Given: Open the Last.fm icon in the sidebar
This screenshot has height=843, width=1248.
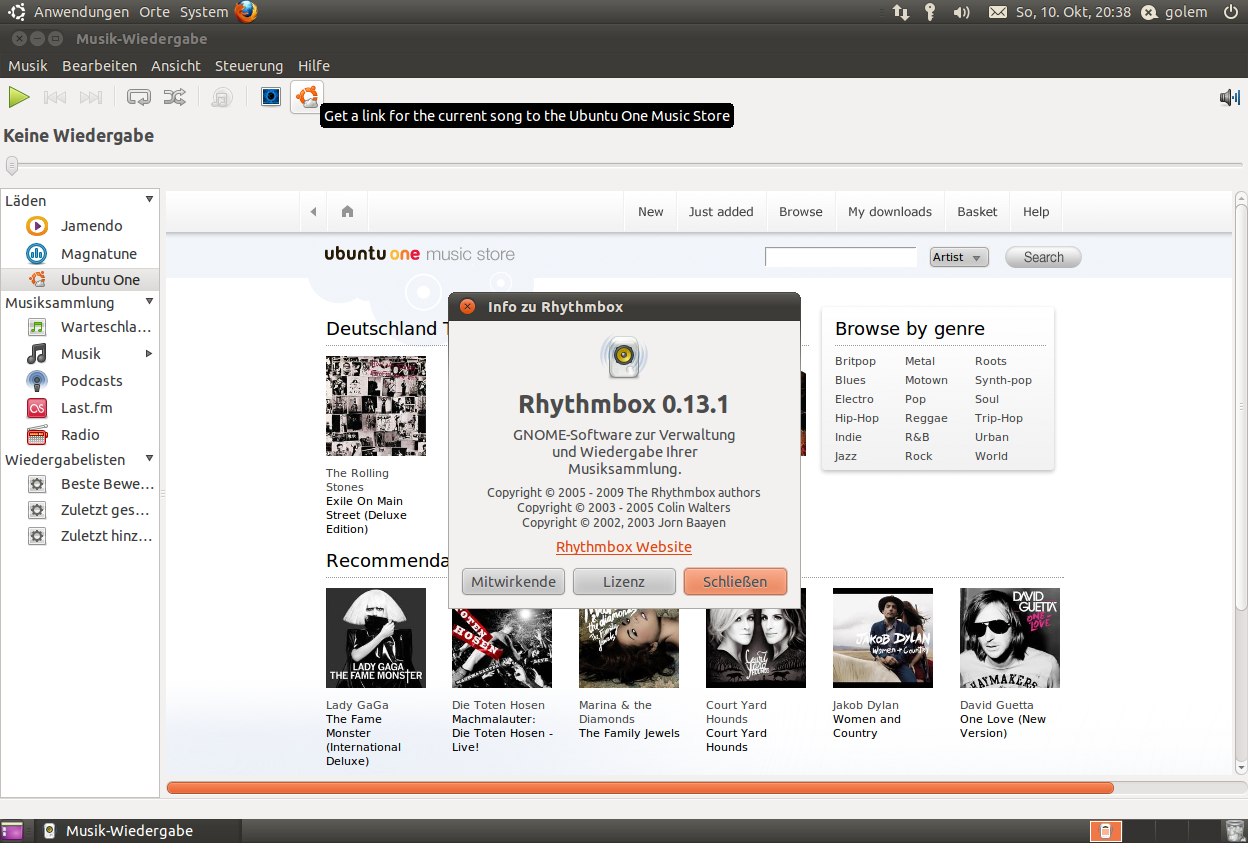Looking at the screenshot, I should coord(37,408).
